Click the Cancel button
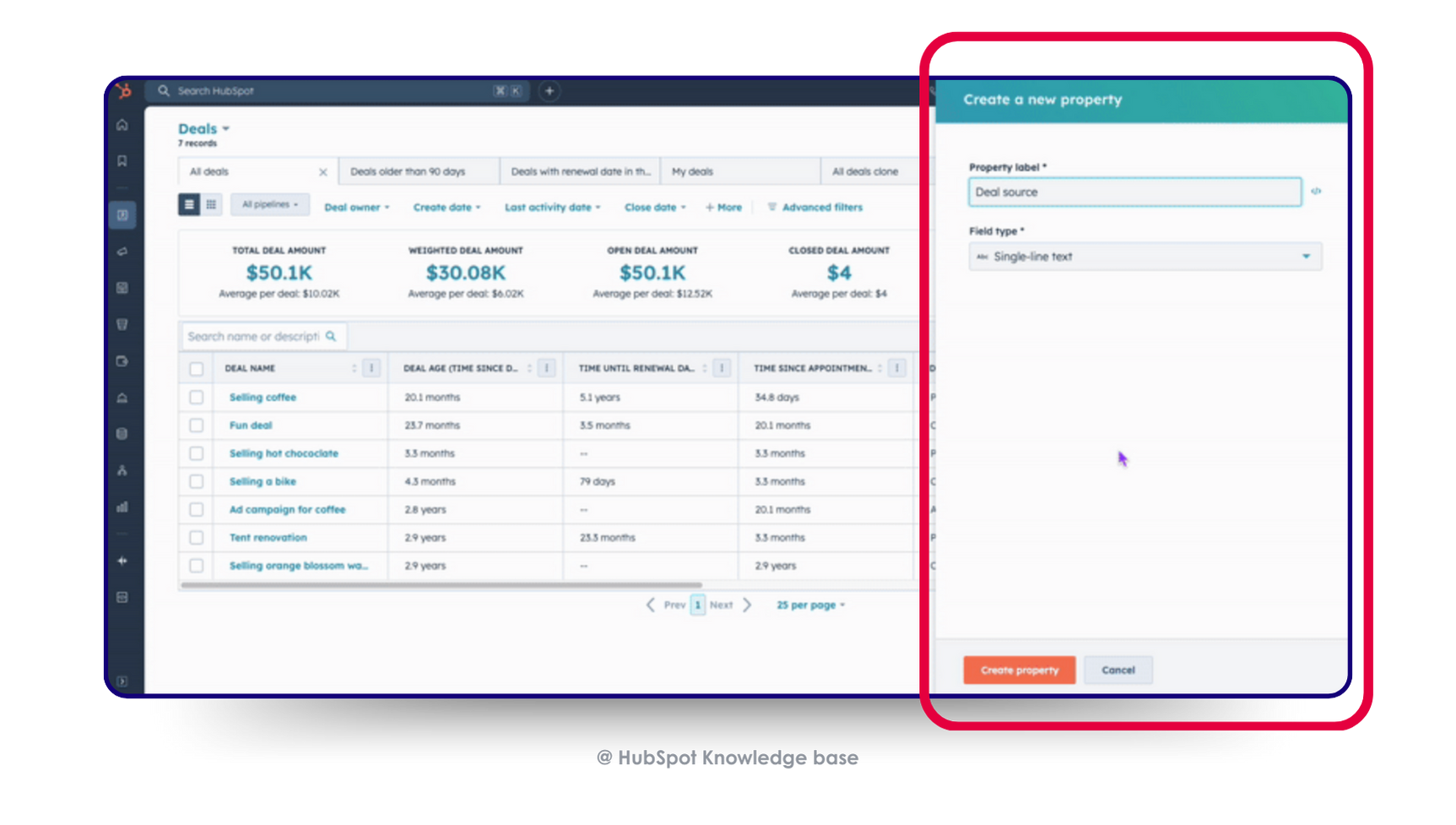Image resolution: width=1456 pixels, height=825 pixels. (1118, 670)
